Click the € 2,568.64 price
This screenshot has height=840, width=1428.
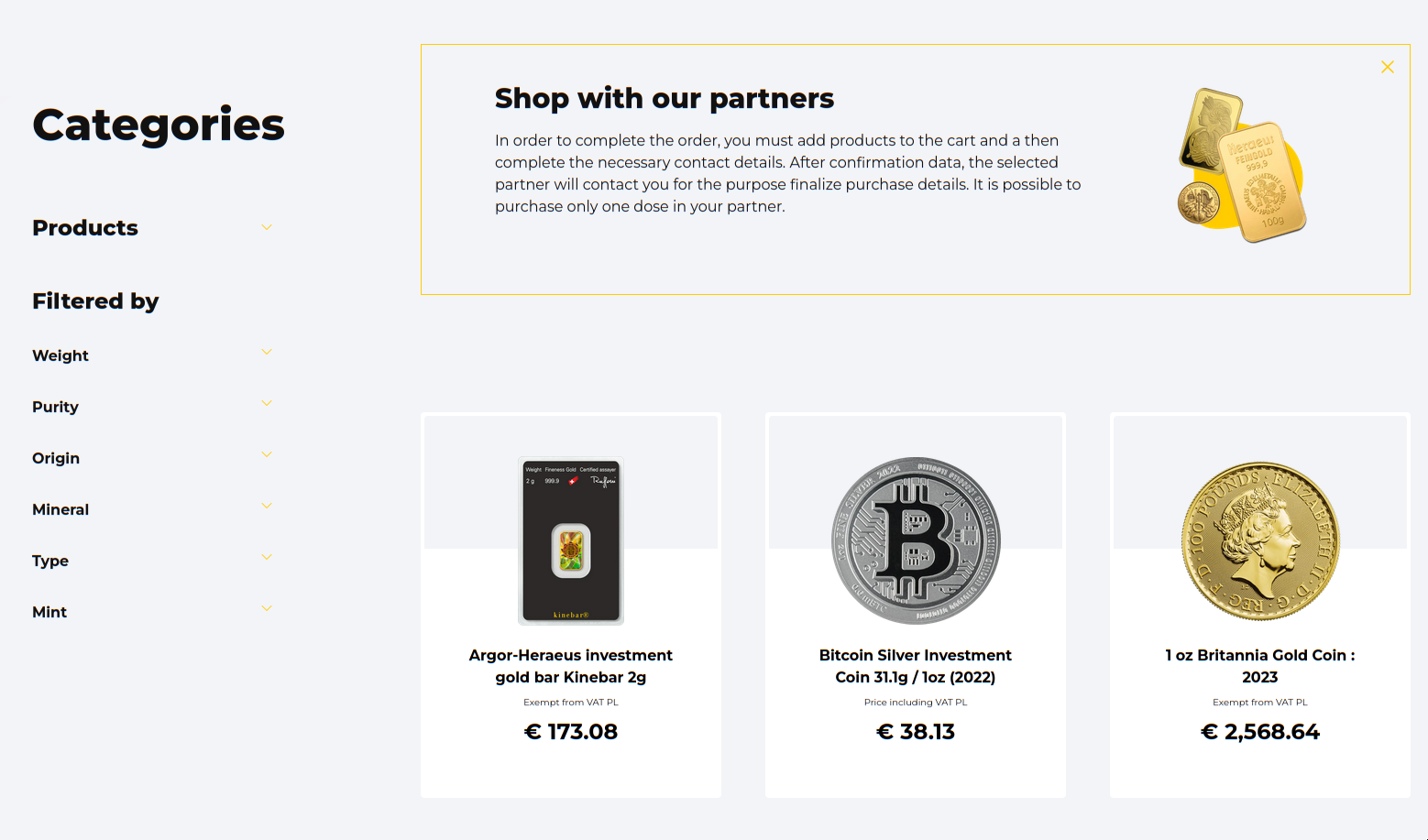tap(1260, 731)
